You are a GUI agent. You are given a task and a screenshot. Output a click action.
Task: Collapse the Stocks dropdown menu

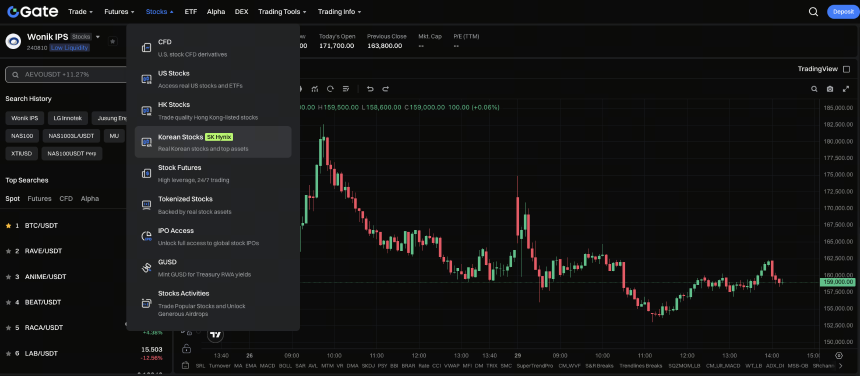coord(160,12)
